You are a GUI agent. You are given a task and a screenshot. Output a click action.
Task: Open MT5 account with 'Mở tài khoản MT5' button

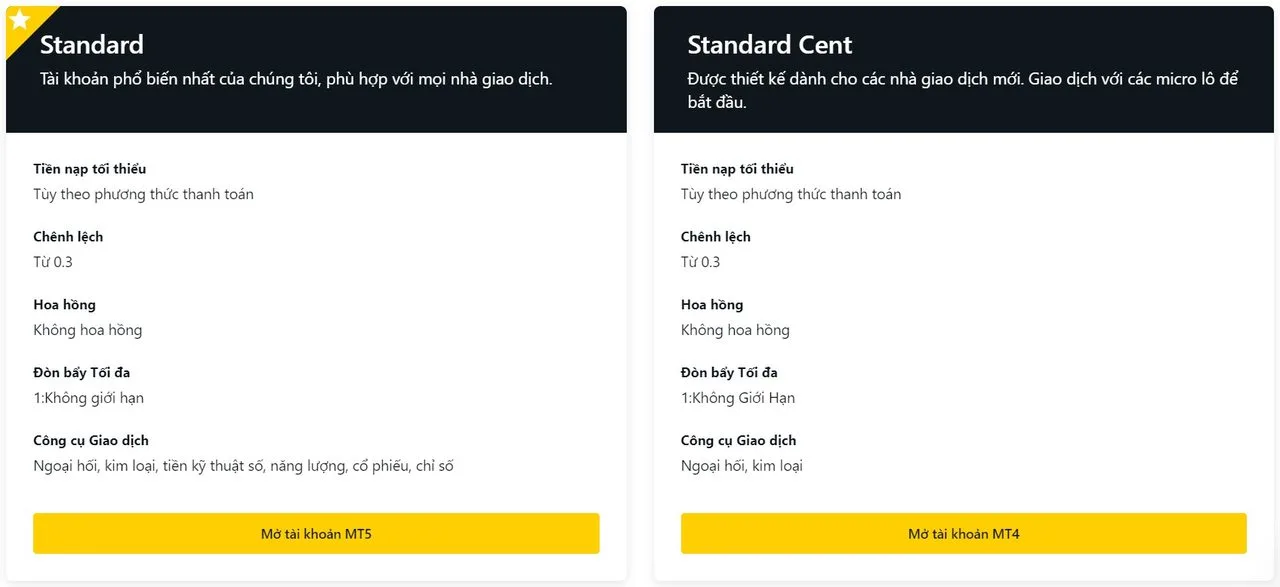click(316, 534)
